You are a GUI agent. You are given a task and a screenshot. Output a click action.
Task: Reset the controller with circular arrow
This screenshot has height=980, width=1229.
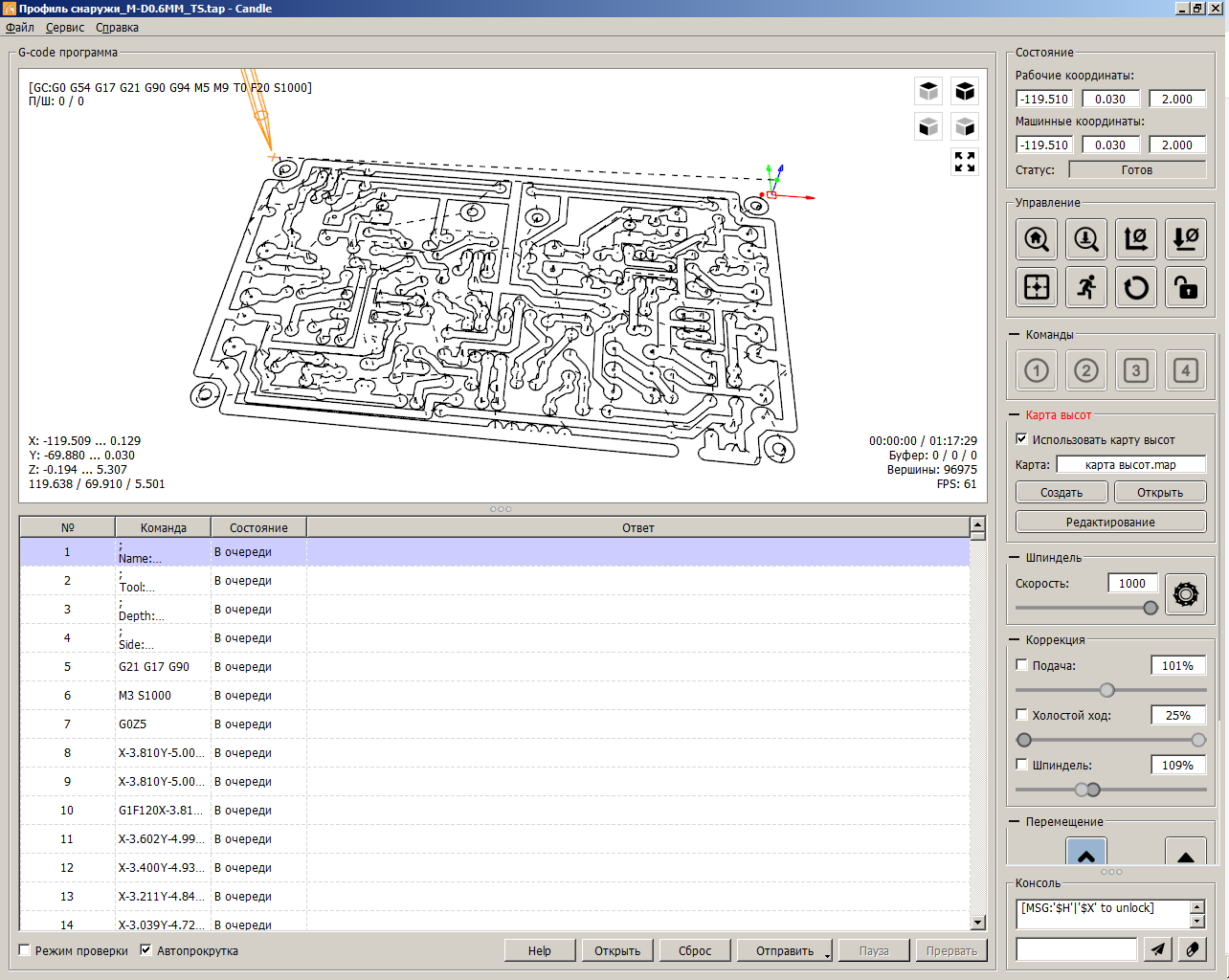point(1136,287)
